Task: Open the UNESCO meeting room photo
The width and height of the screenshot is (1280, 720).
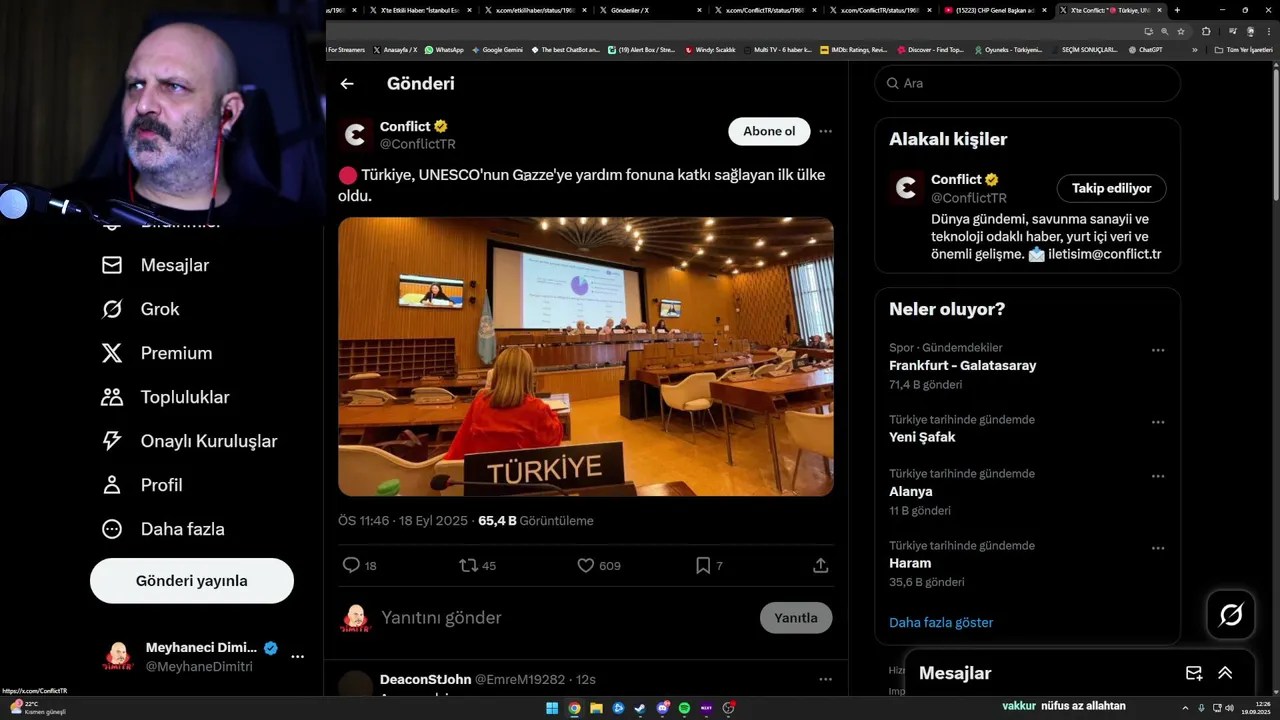Action: 586,357
